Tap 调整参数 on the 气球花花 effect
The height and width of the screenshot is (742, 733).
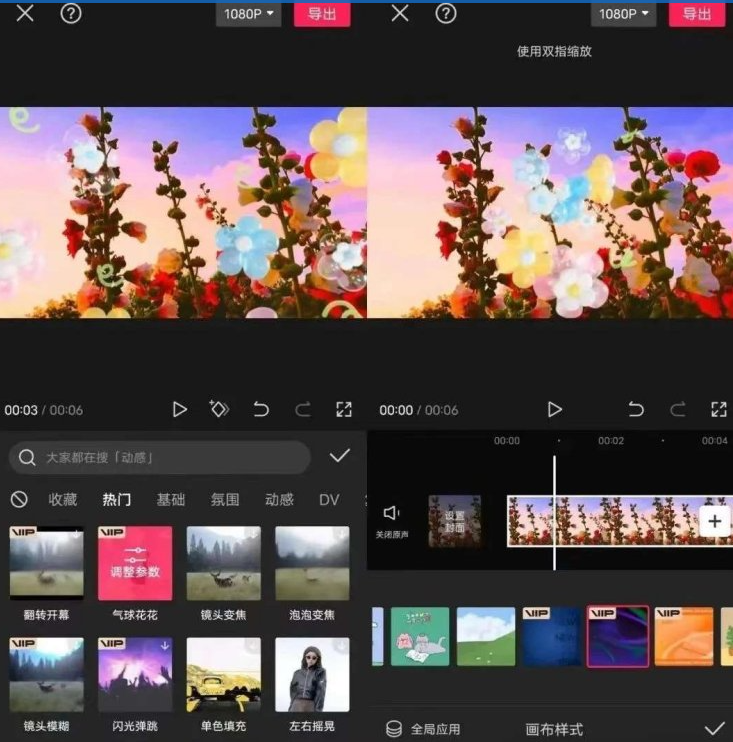[x=135, y=563]
